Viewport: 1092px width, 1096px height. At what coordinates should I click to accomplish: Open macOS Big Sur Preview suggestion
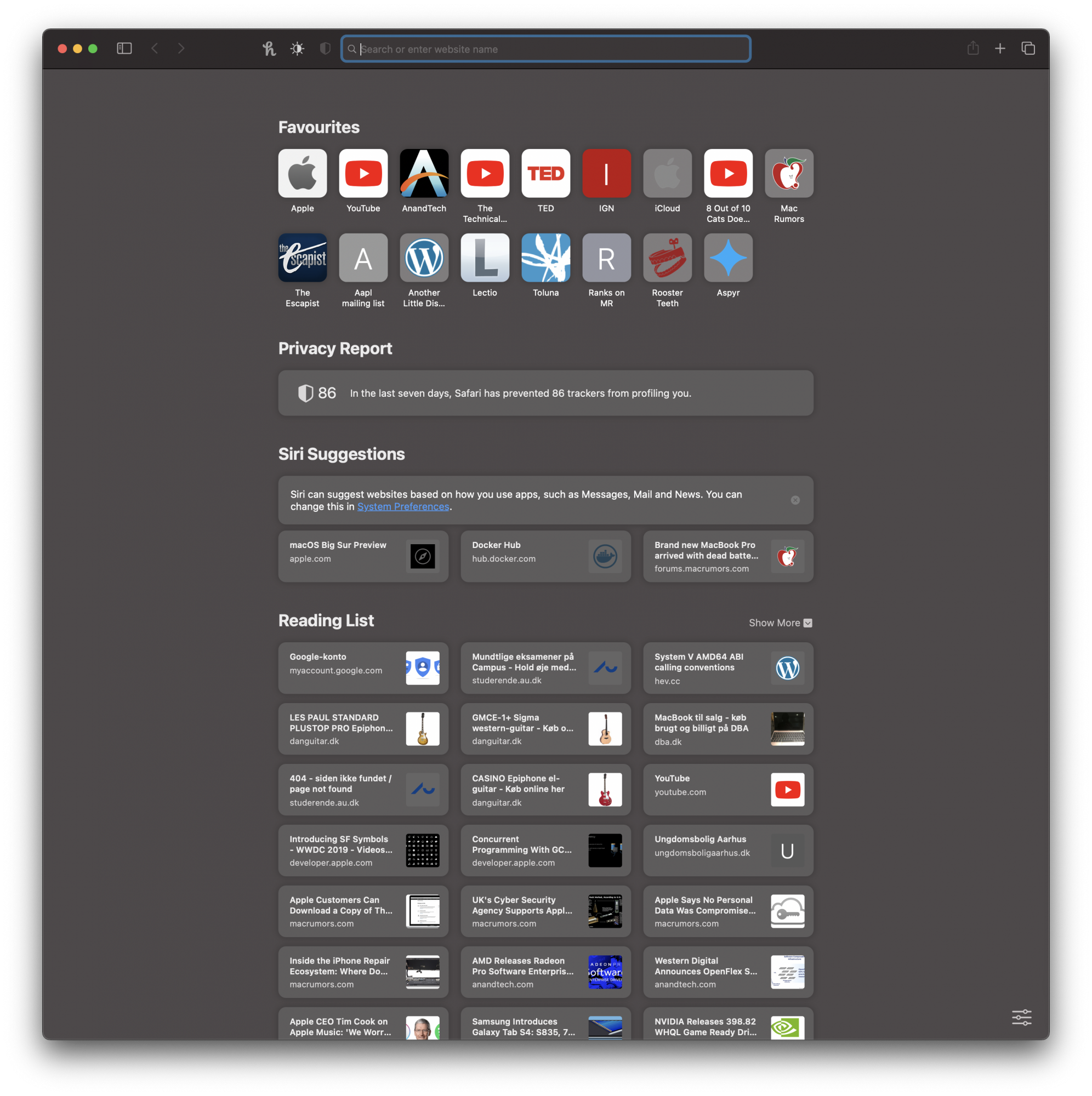[363, 557]
